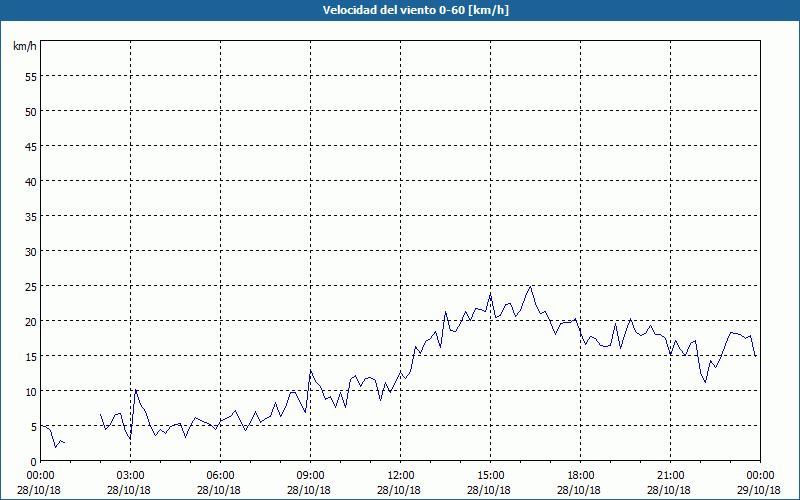Image resolution: width=800 pixels, height=500 pixels.
Task: Click the chart title 'Velocidad del viento 0-60 [km/h]'
Action: (x=416, y=10)
